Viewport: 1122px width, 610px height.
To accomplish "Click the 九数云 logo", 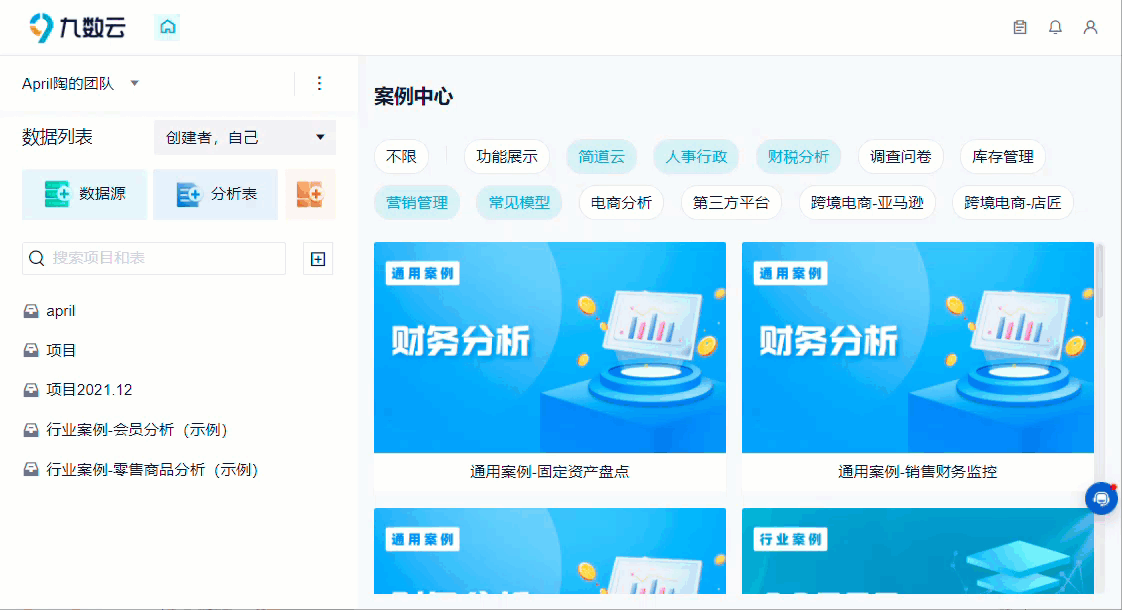I will click(77, 27).
